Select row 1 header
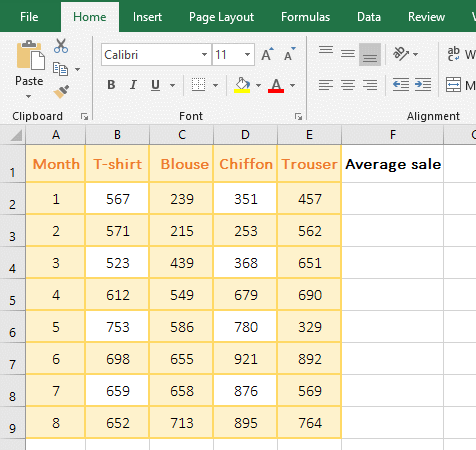476x450 pixels. point(12,164)
